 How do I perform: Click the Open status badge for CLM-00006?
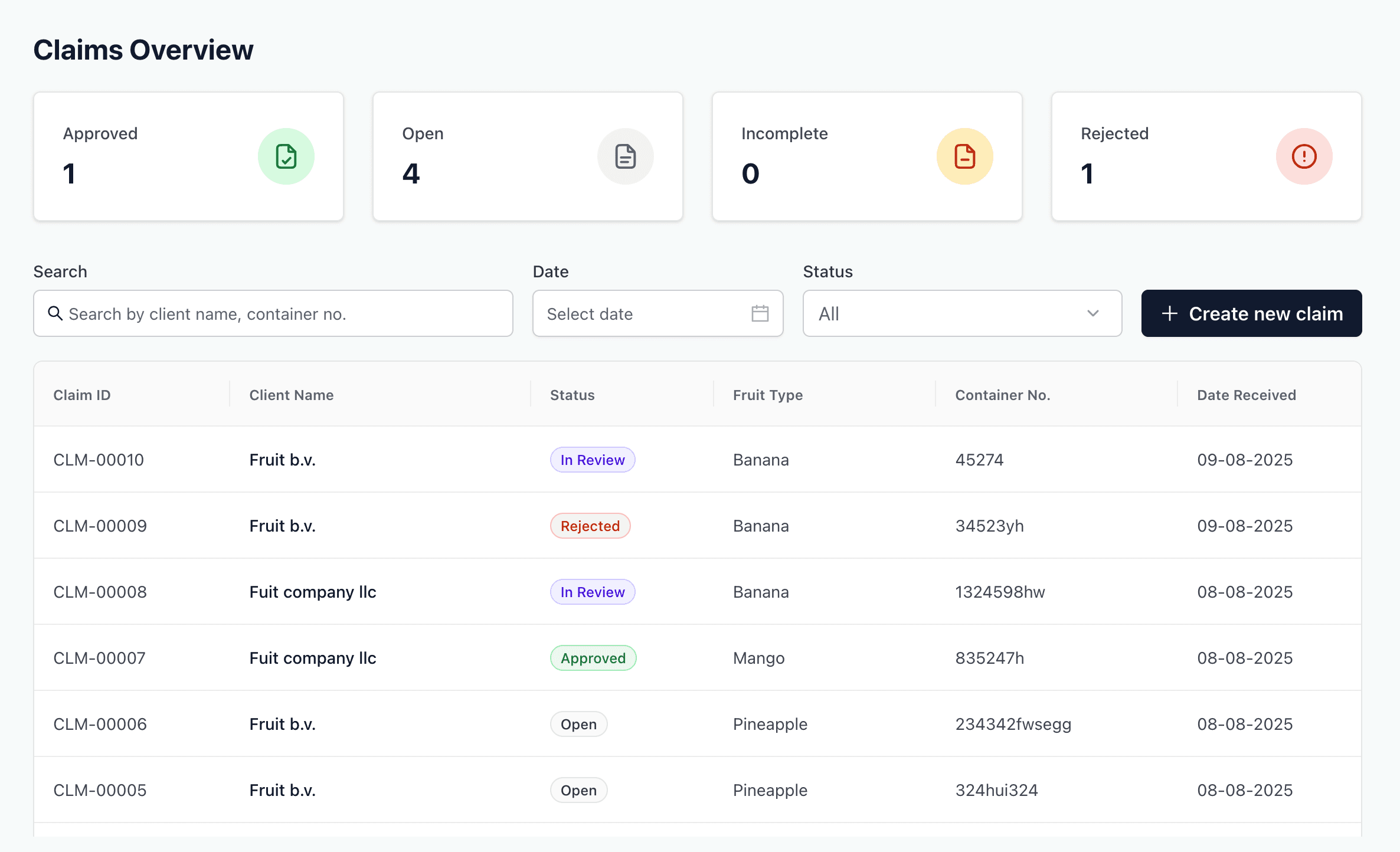click(578, 724)
